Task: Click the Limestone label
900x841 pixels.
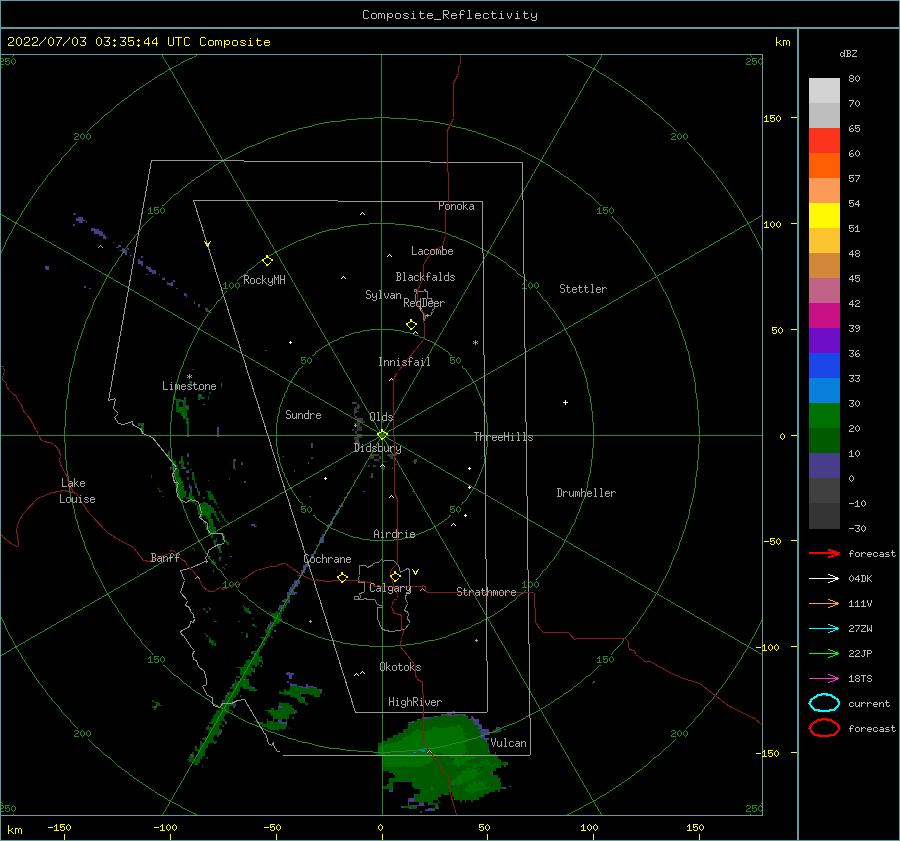Action: [189, 386]
